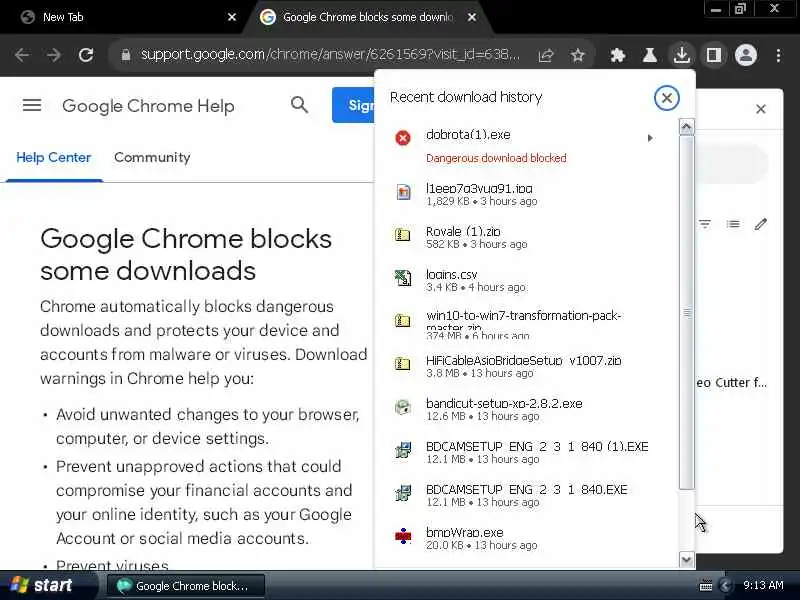Open download dobrota(1).exe entry
Viewport: 800px width, 600px height.
[526, 145]
